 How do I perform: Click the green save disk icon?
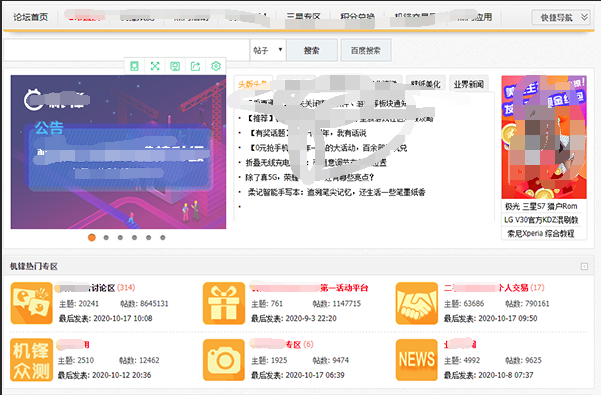pyautogui.click(x=175, y=66)
